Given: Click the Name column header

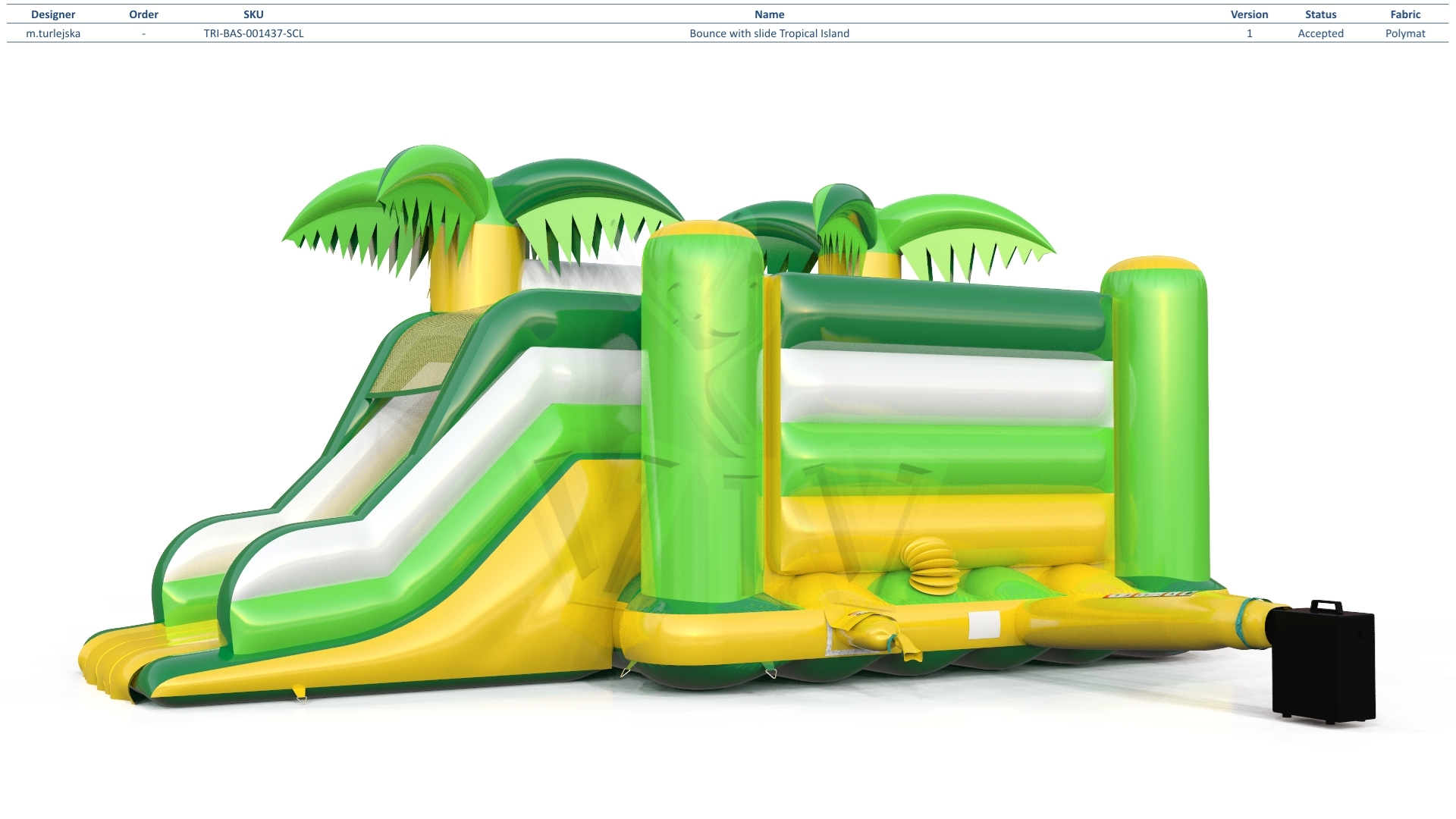Looking at the screenshot, I should [x=769, y=14].
